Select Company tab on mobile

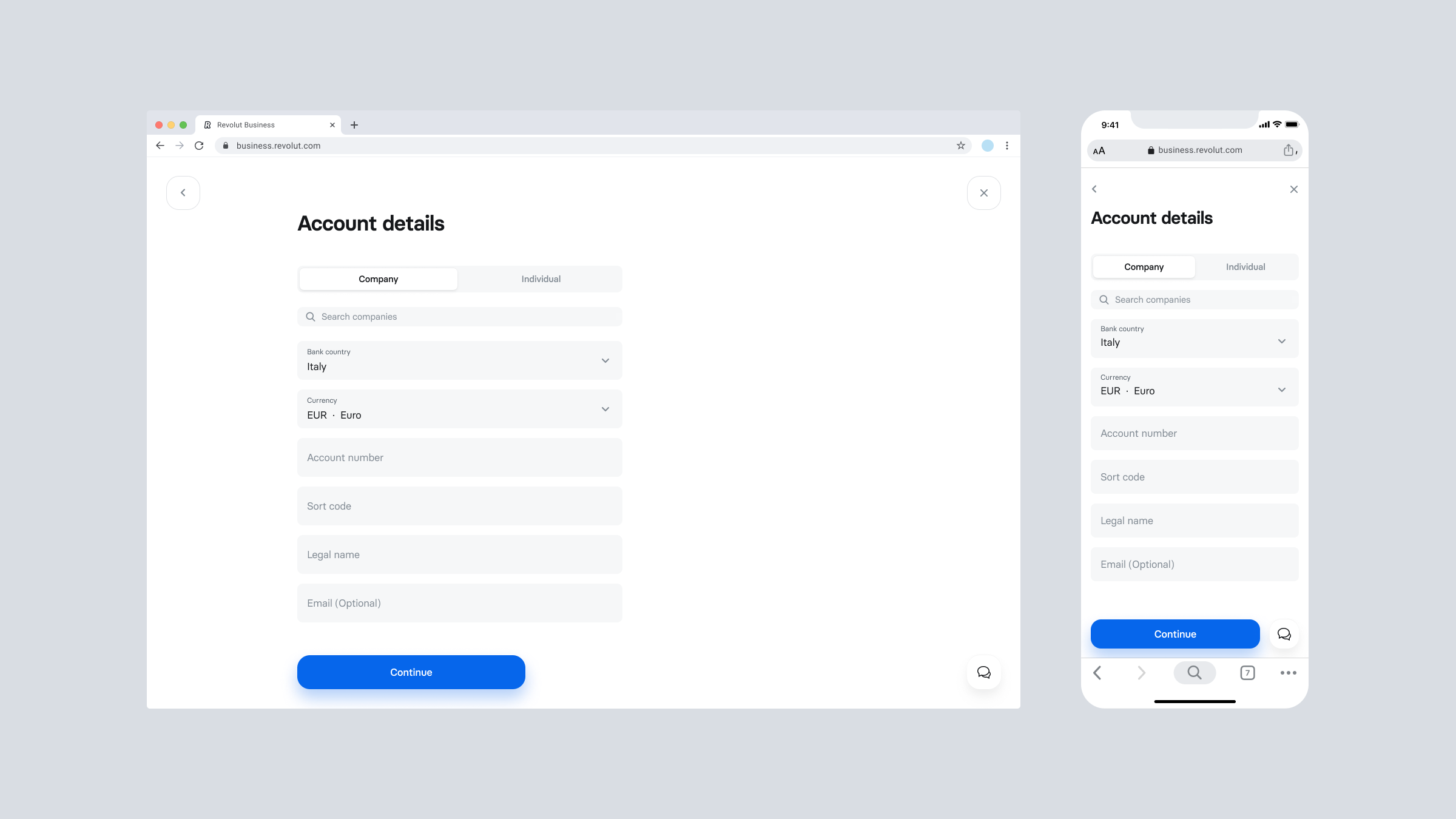(x=1143, y=266)
